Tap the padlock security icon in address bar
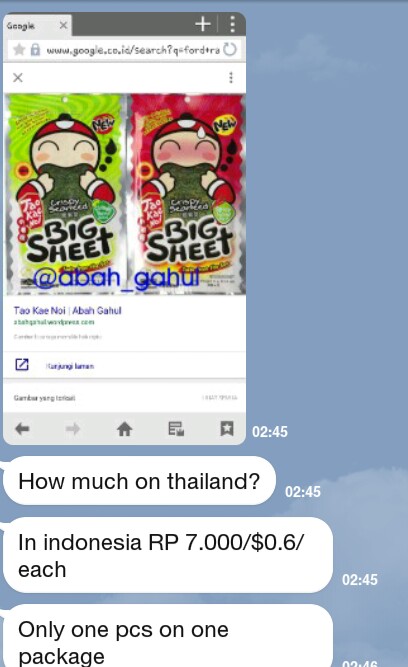 coord(35,50)
